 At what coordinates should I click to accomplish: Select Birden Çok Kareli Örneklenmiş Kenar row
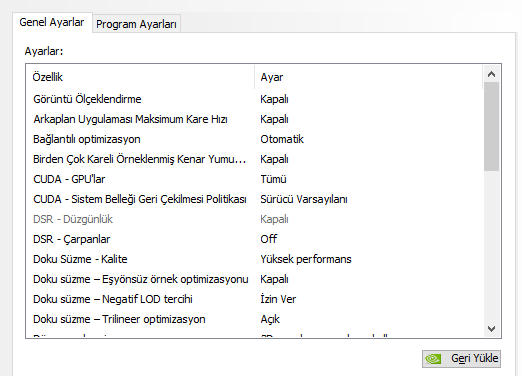[x=255, y=159]
